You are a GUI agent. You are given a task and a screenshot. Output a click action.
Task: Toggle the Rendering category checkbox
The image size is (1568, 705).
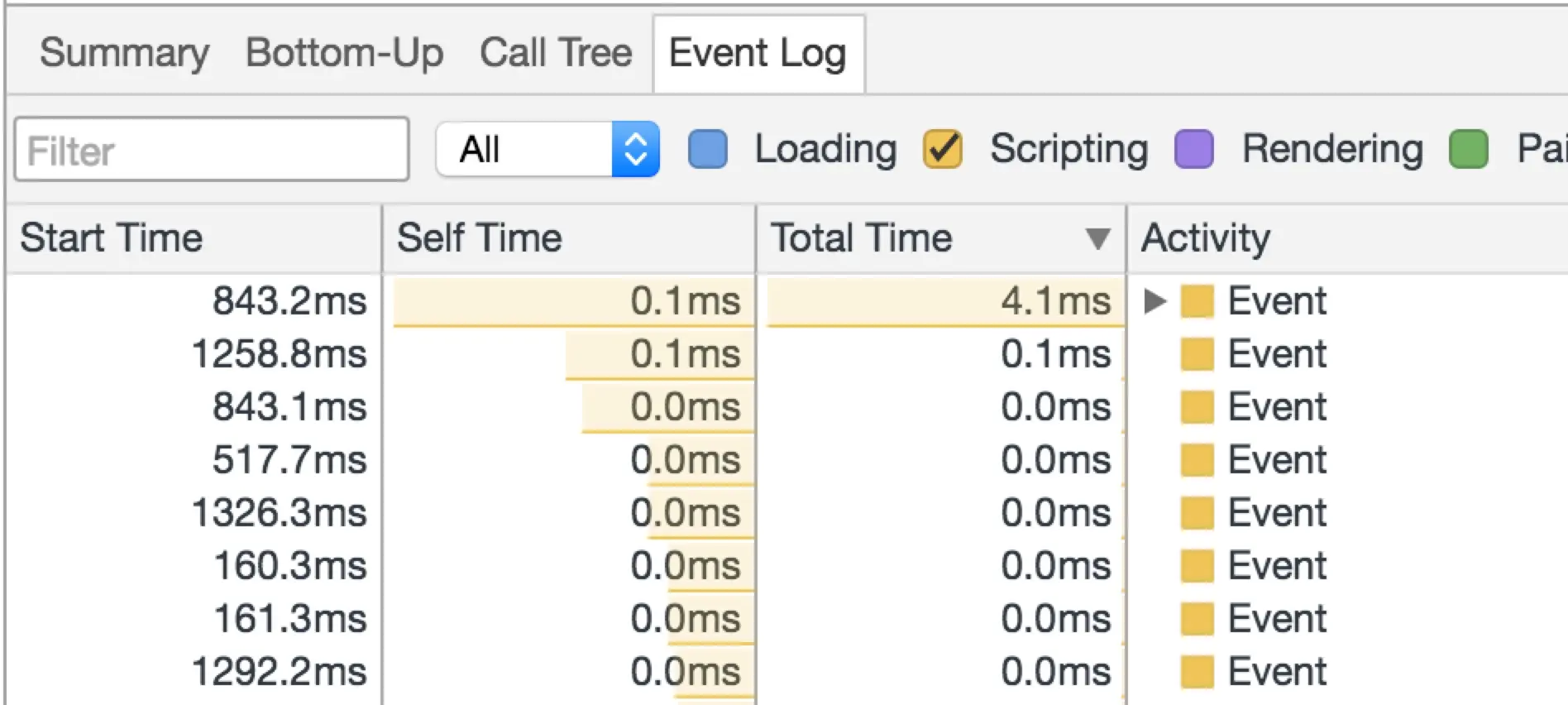click(x=1194, y=150)
